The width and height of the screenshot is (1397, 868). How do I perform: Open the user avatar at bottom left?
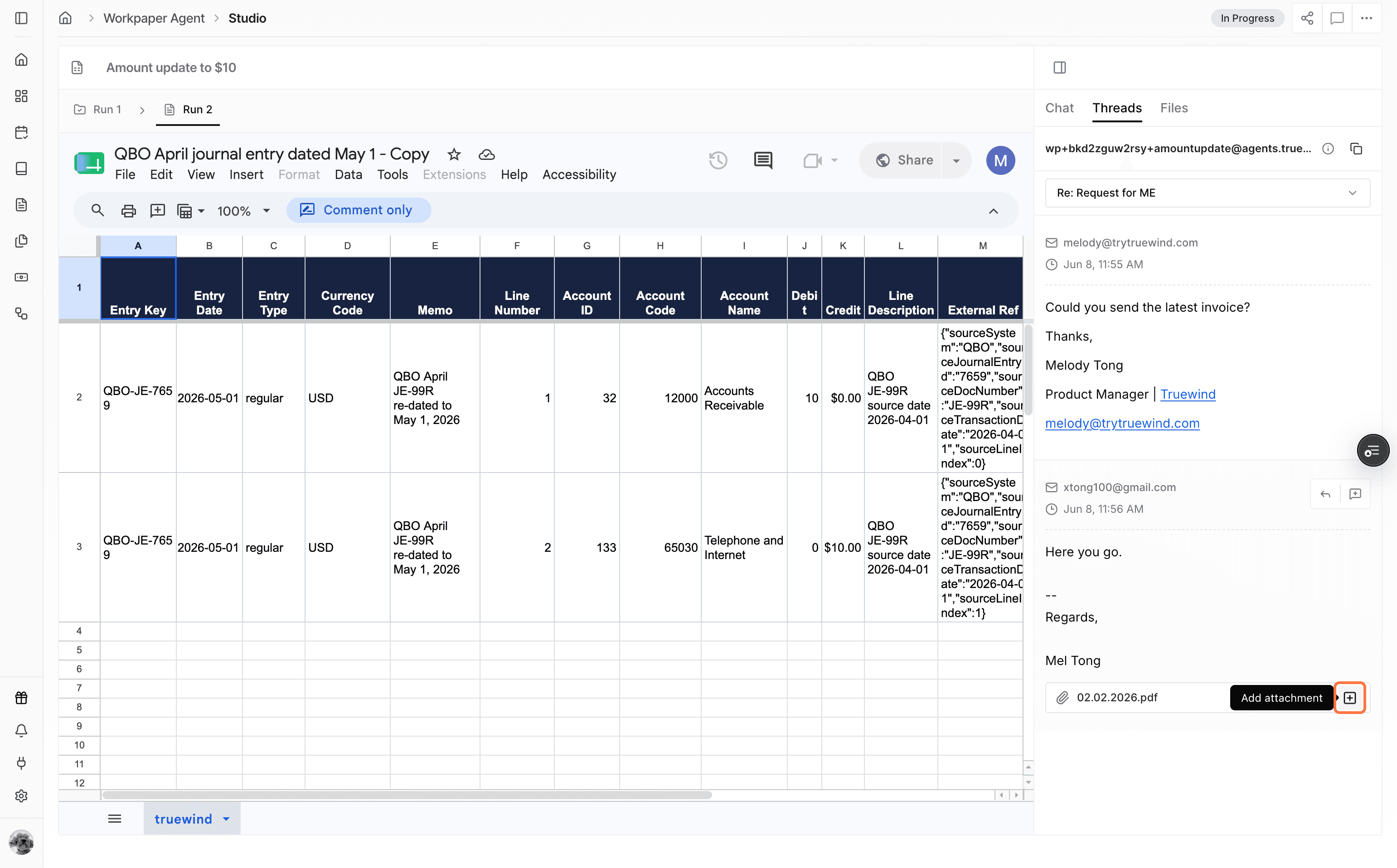tap(21, 842)
